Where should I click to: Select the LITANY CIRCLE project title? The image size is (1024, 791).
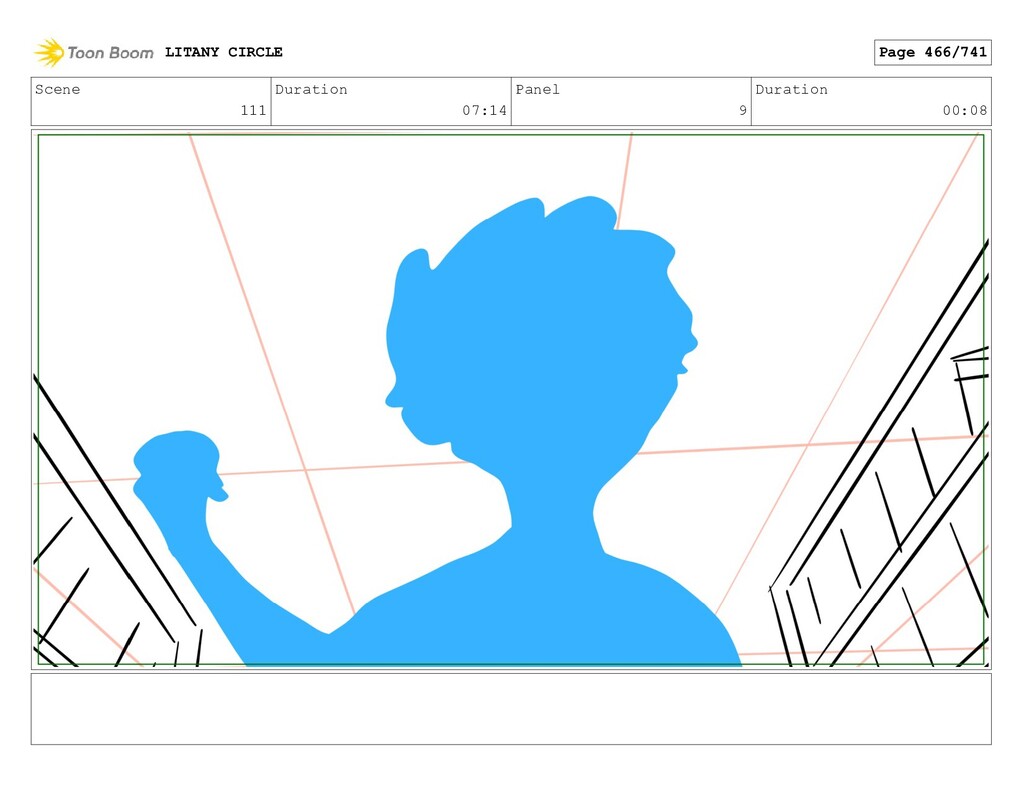click(223, 52)
